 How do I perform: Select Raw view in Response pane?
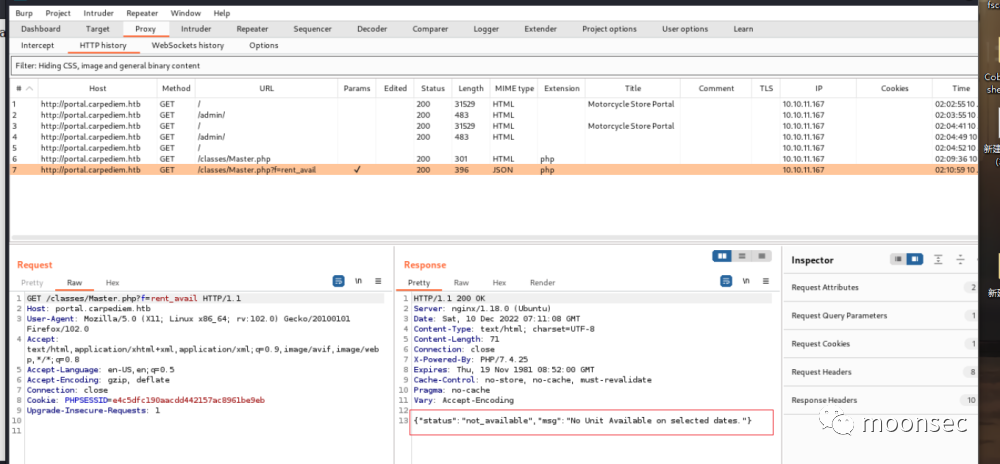[x=461, y=282]
